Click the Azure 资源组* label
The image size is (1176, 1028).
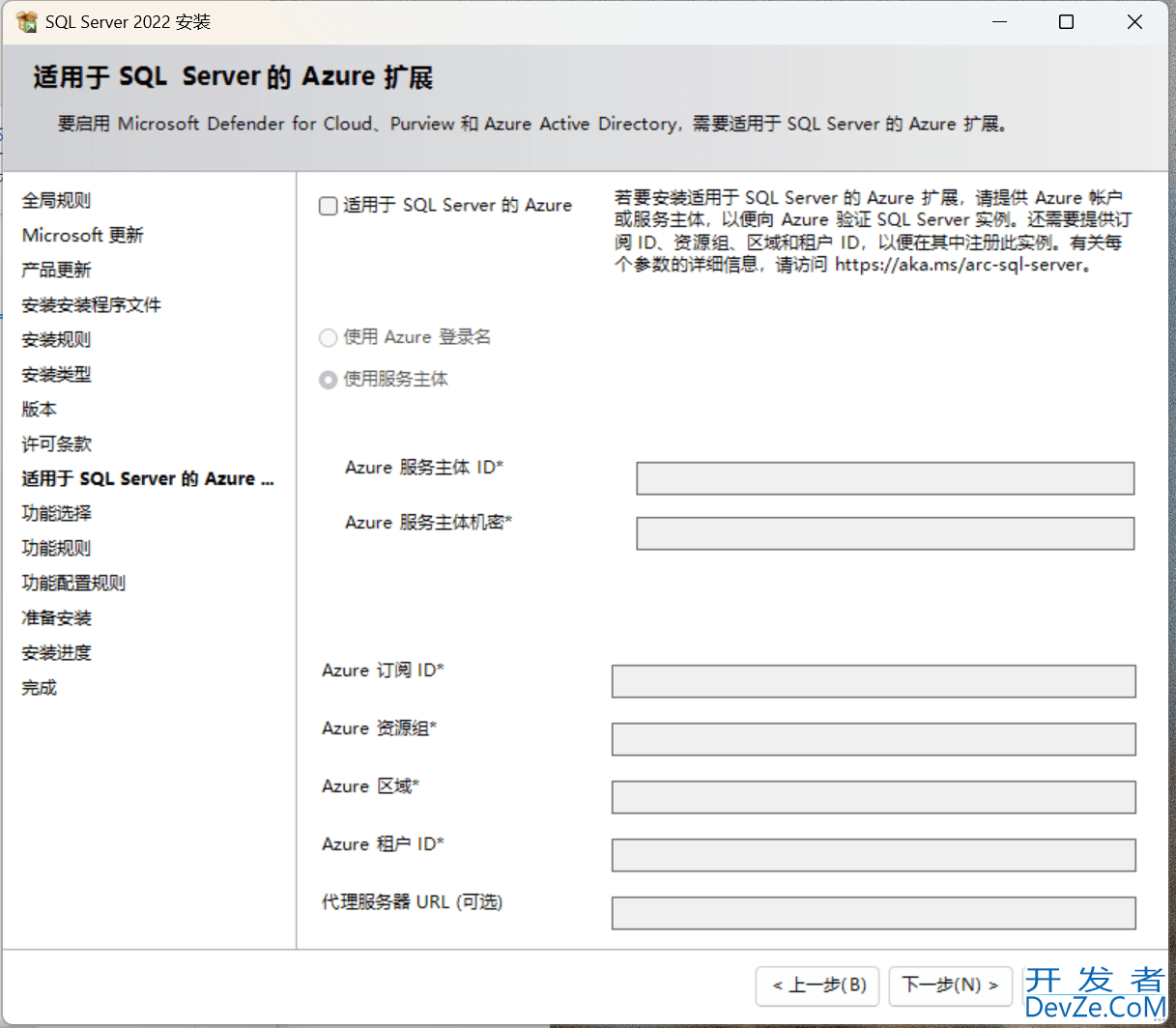(379, 728)
